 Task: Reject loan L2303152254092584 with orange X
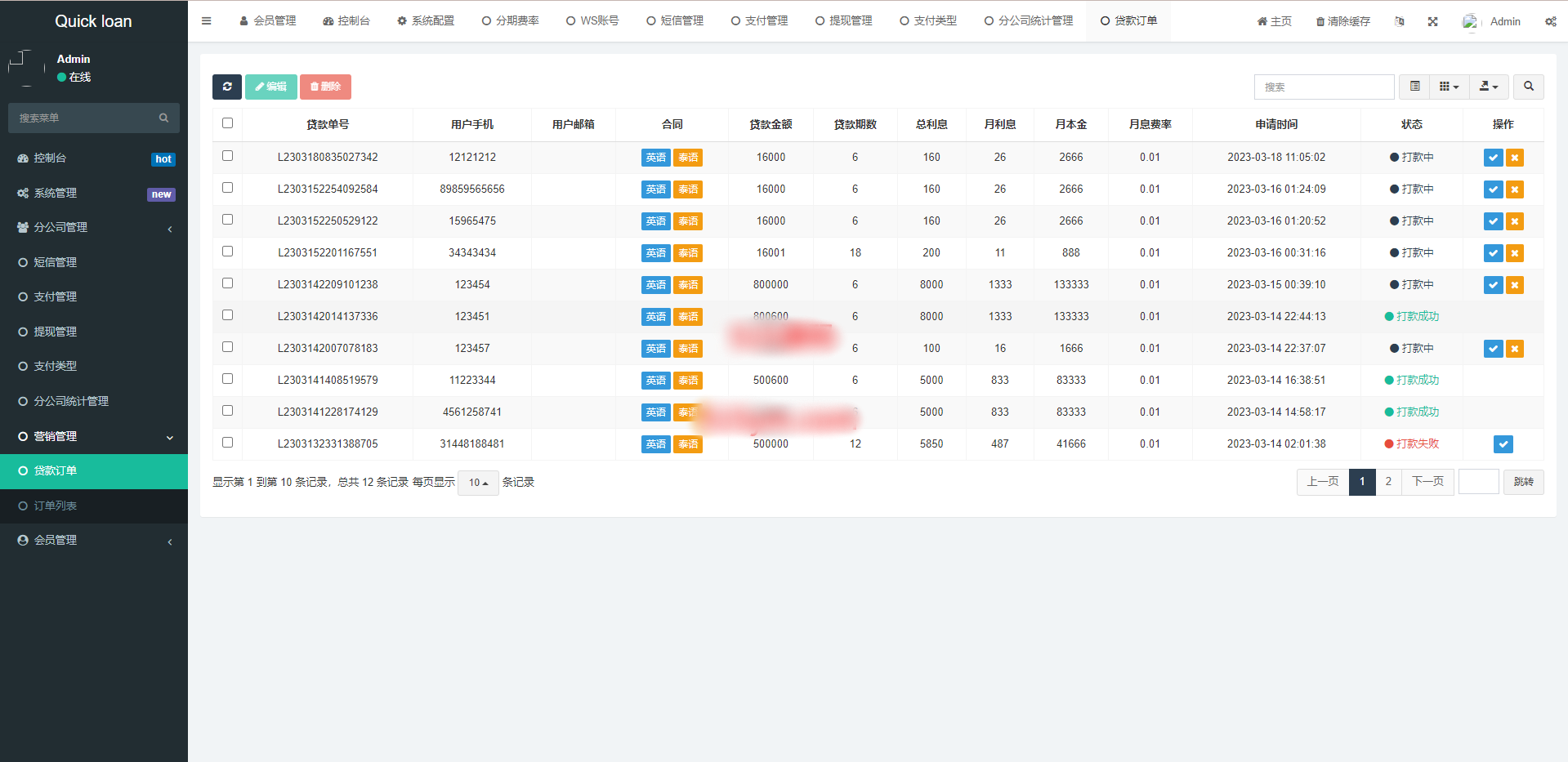(x=1515, y=189)
